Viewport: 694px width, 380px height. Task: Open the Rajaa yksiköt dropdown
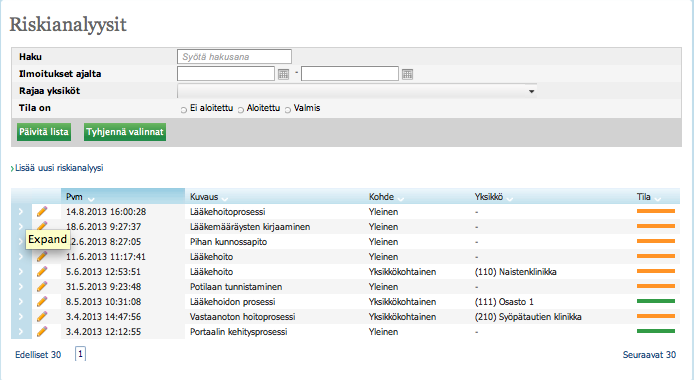pos(357,91)
